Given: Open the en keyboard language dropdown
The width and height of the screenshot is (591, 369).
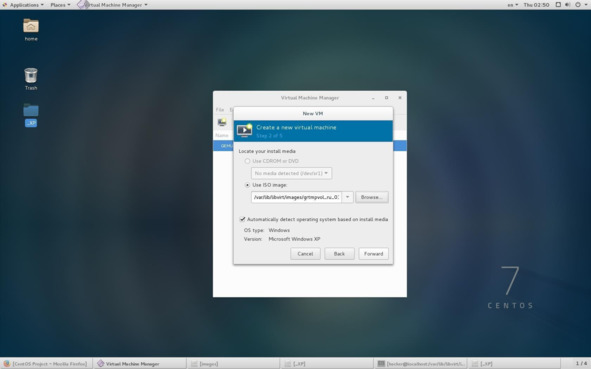Looking at the screenshot, I should (x=513, y=5).
